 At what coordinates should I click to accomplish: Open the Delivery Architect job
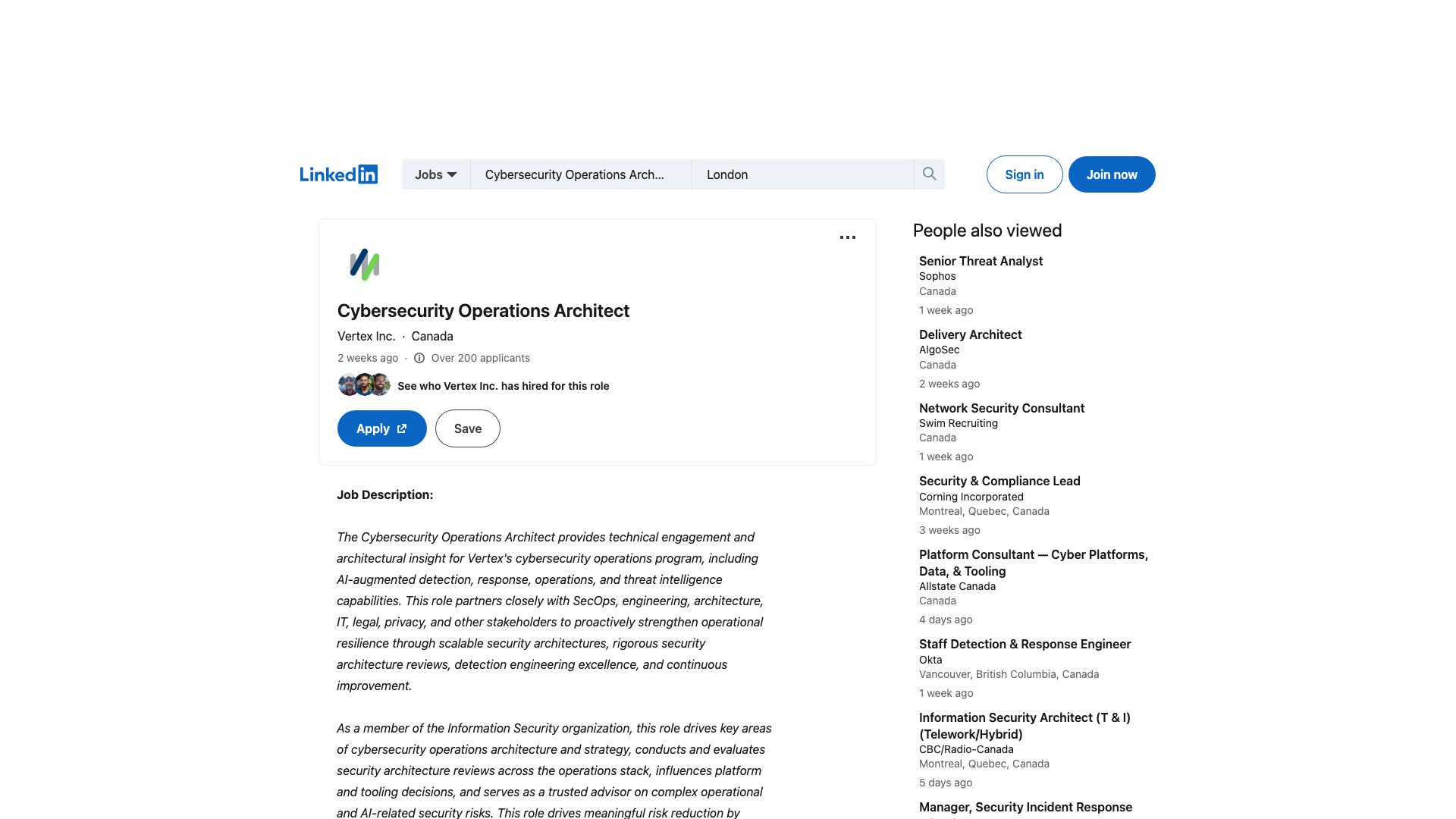[x=970, y=334]
